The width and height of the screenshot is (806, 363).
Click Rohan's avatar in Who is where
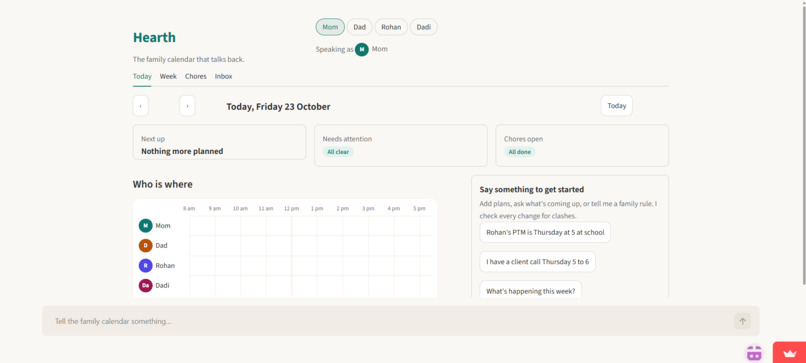[145, 266]
